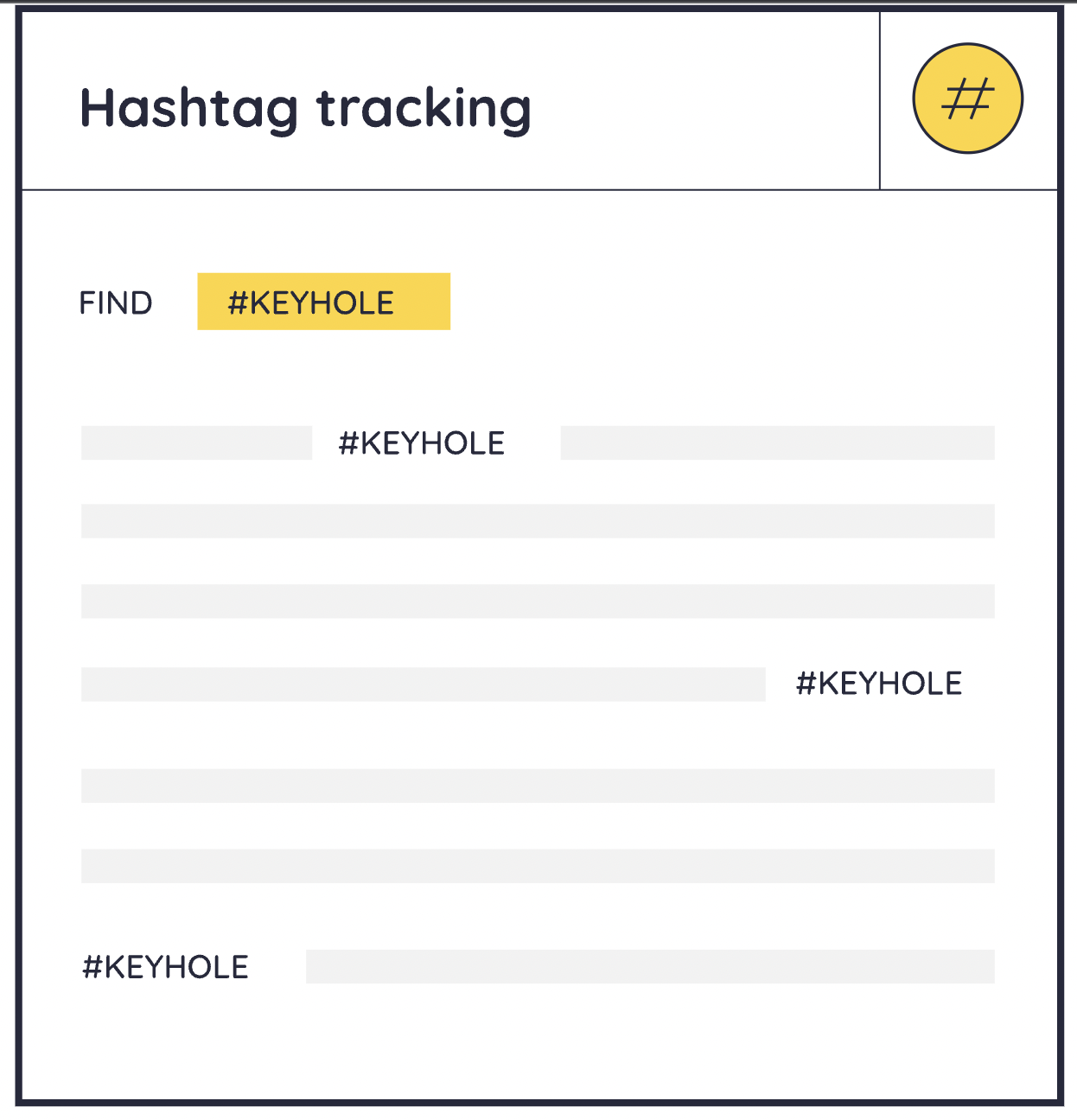The height and width of the screenshot is (1120, 1077).
Task: Select the sixth gray placeholder text line
Action: tap(538, 866)
